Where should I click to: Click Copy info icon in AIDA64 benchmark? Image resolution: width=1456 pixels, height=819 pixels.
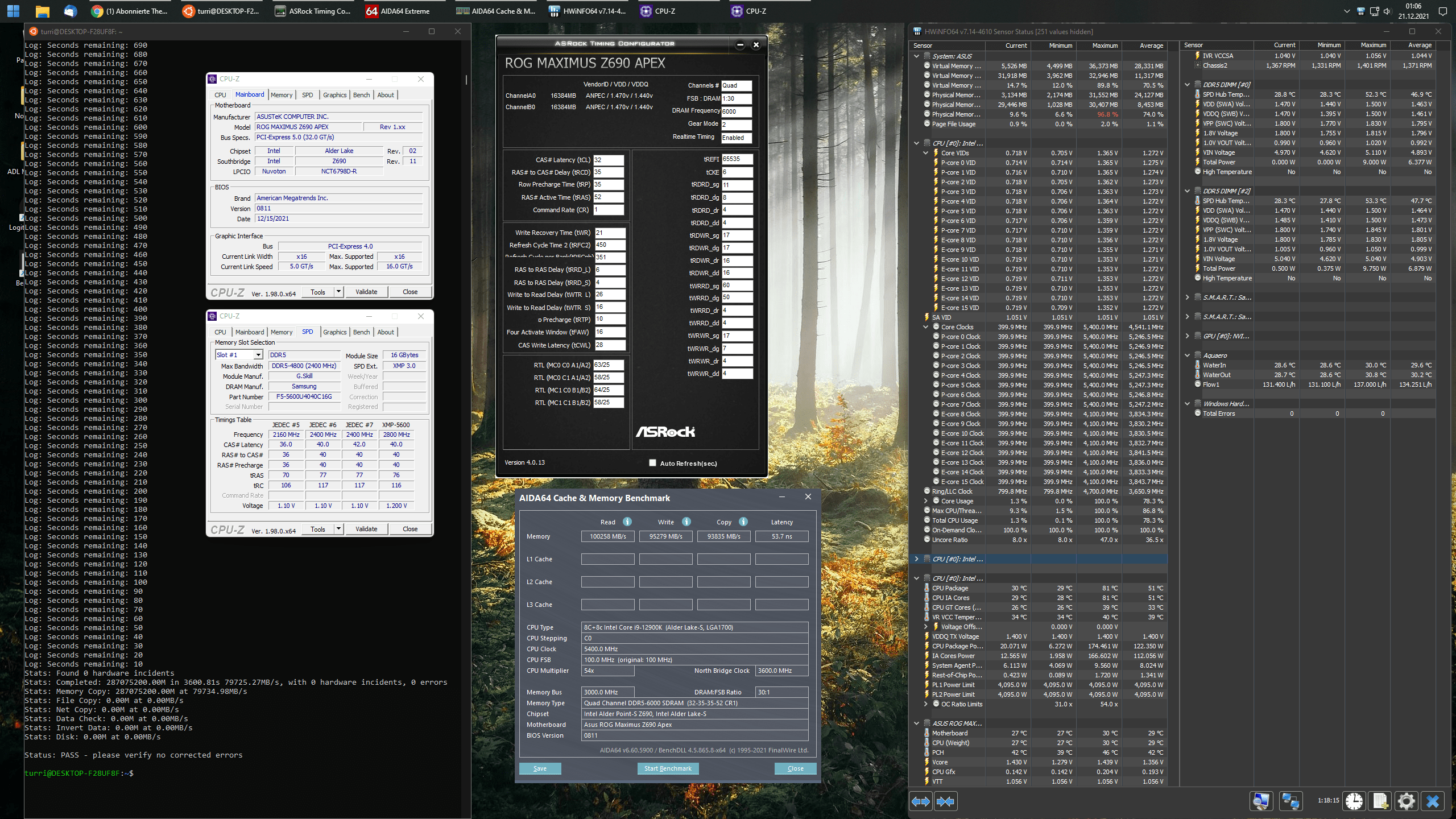click(743, 522)
